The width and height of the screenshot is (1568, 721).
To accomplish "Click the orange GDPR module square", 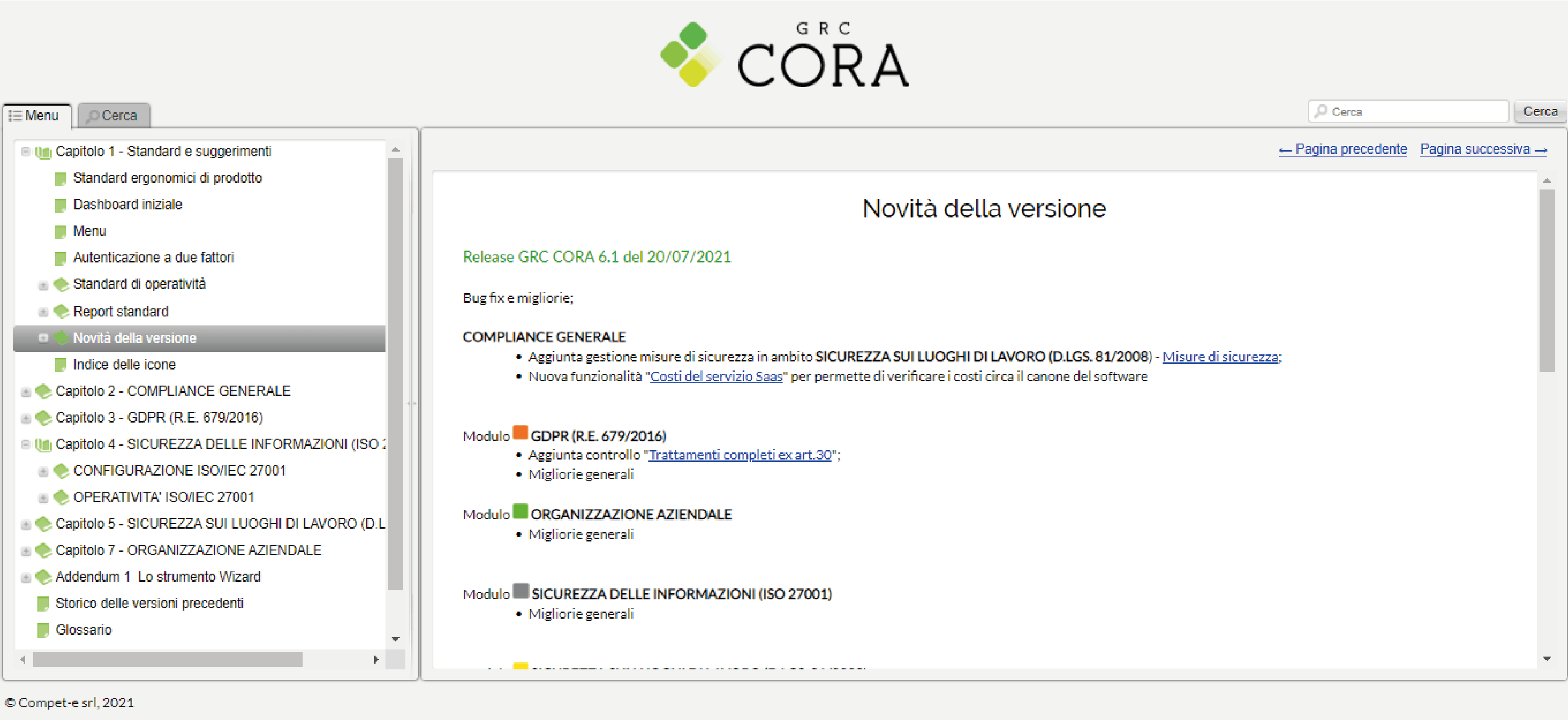I will tap(520, 433).
